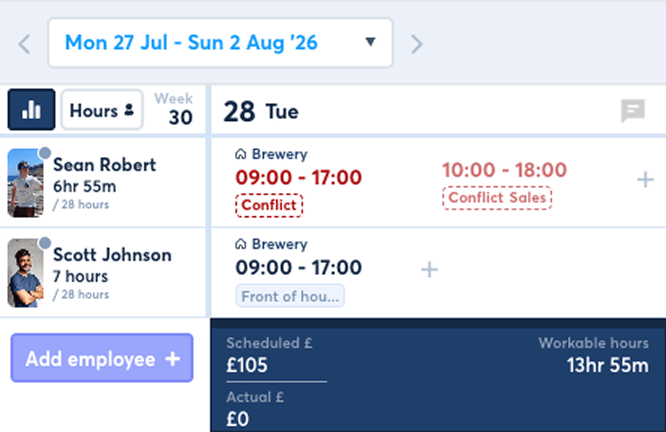The image size is (666, 432).
Task: Click Sean Robert's status dot indicator
Action: point(45,153)
